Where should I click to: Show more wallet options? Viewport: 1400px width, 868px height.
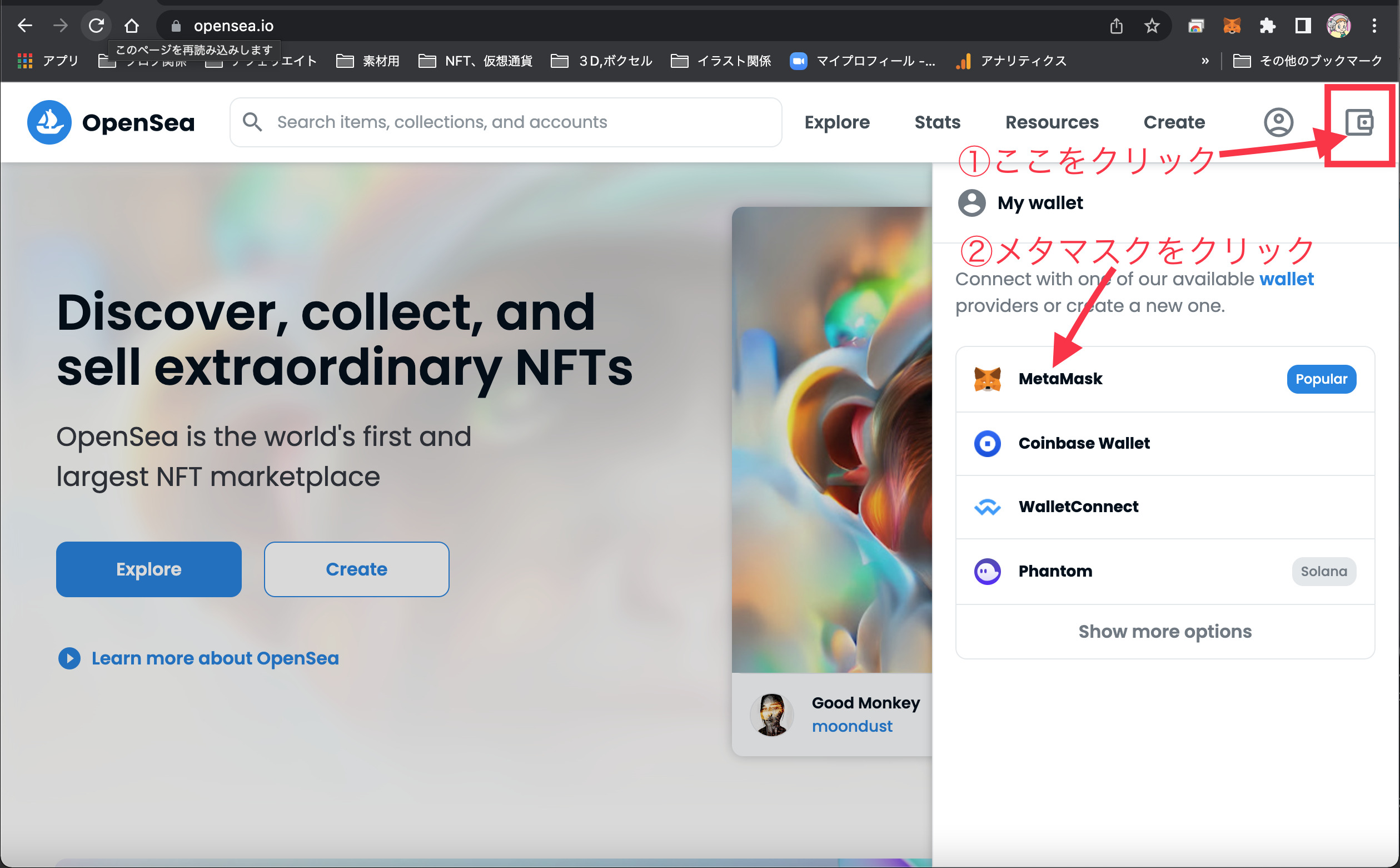click(x=1165, y=632)
